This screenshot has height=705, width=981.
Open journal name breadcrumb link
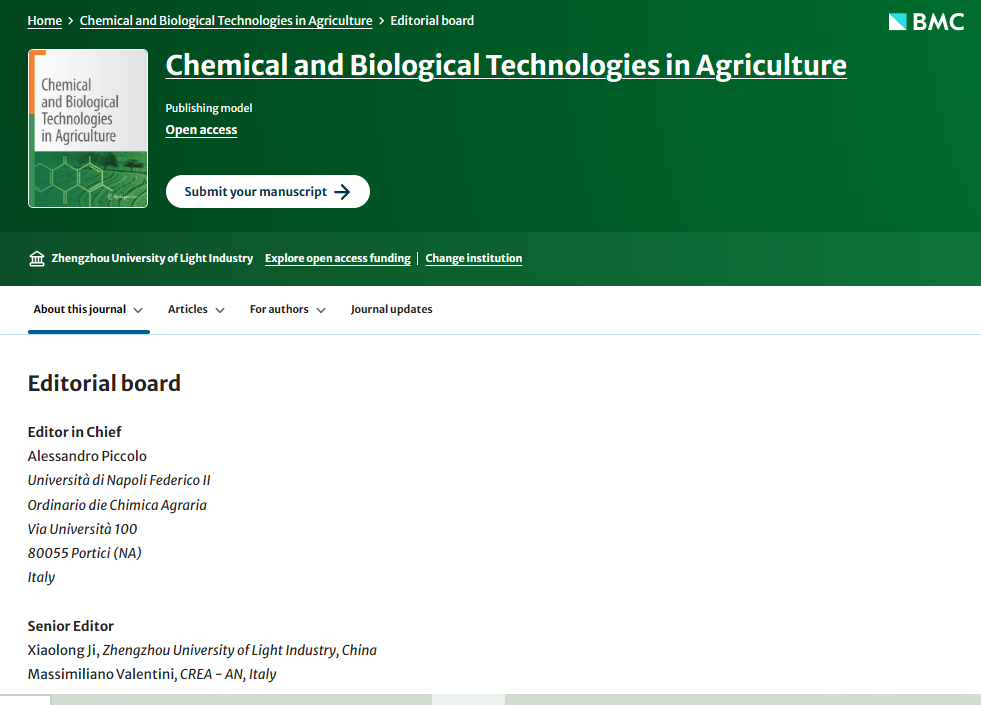coord(226,21)
